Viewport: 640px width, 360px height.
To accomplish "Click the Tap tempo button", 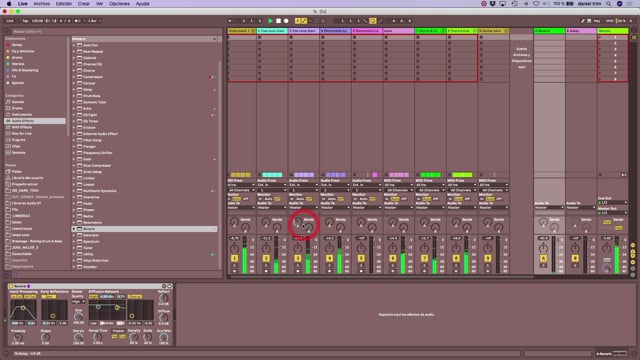I will point(25,21).
